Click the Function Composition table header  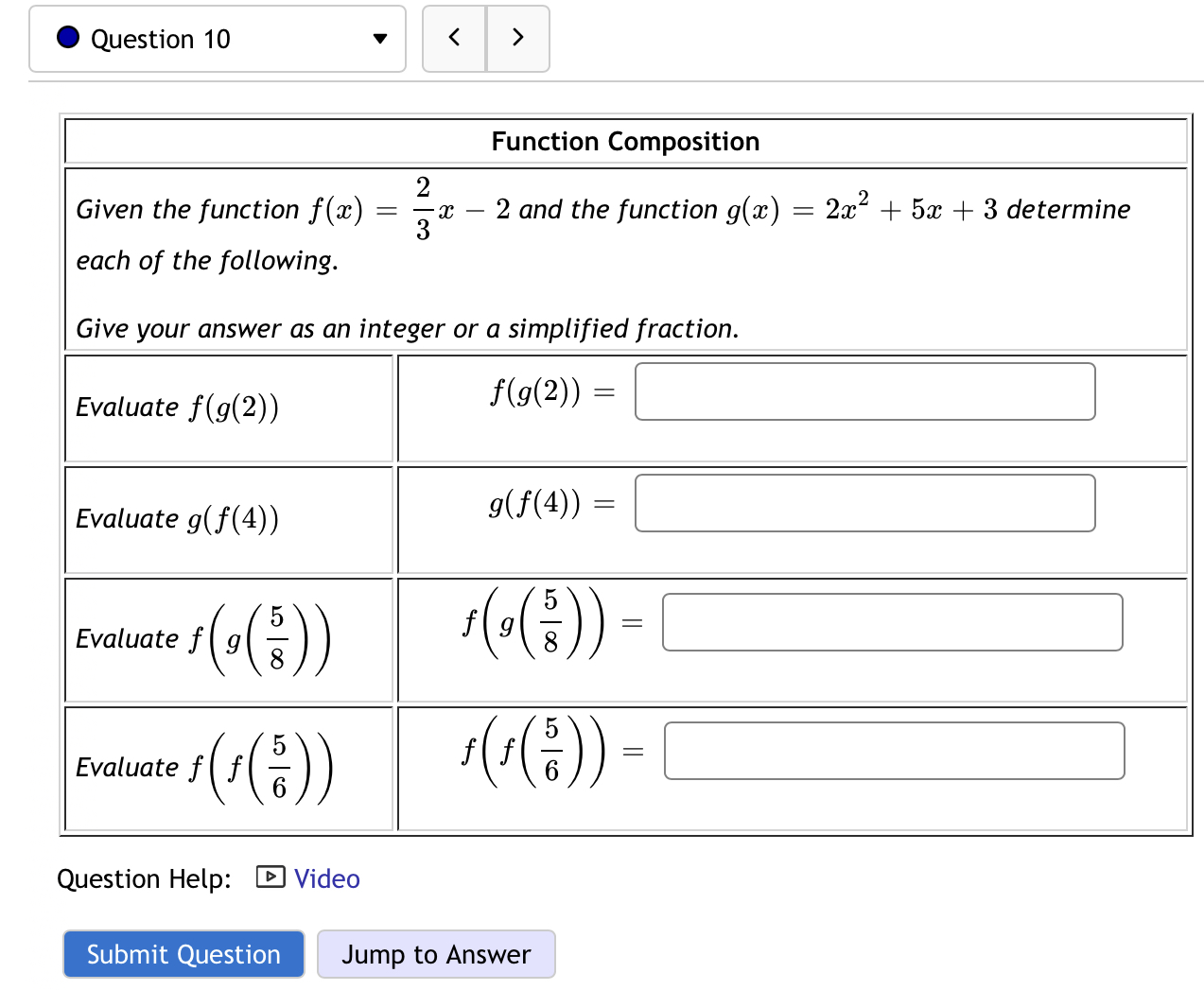click(x=625, y=141)
